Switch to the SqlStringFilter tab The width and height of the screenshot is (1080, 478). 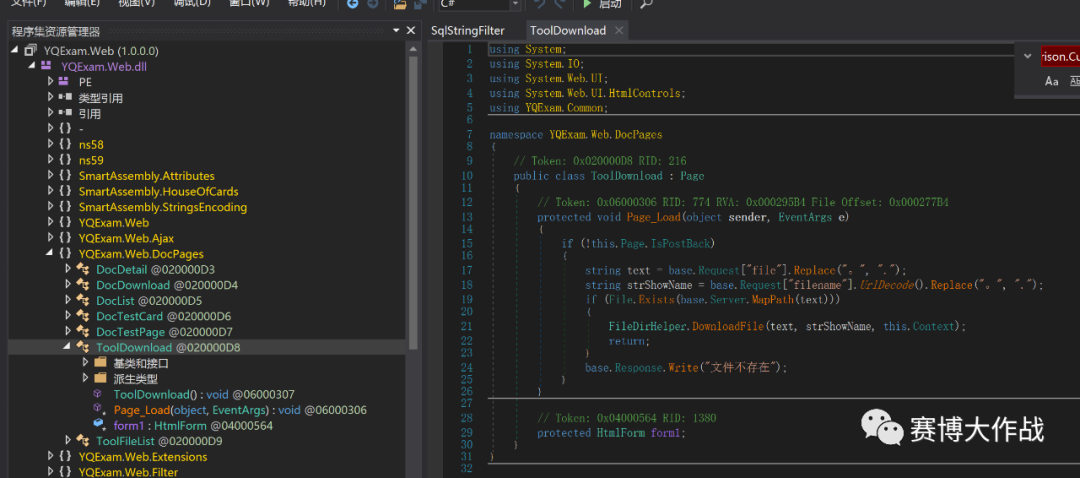(467, 31)
